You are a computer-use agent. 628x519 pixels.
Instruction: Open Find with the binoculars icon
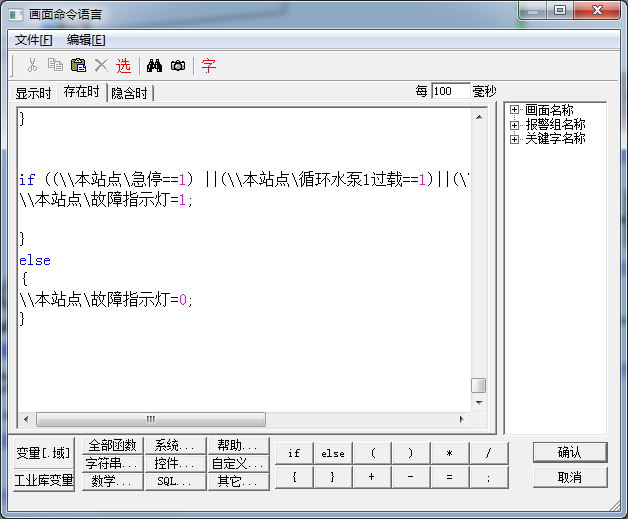point(154,66)
